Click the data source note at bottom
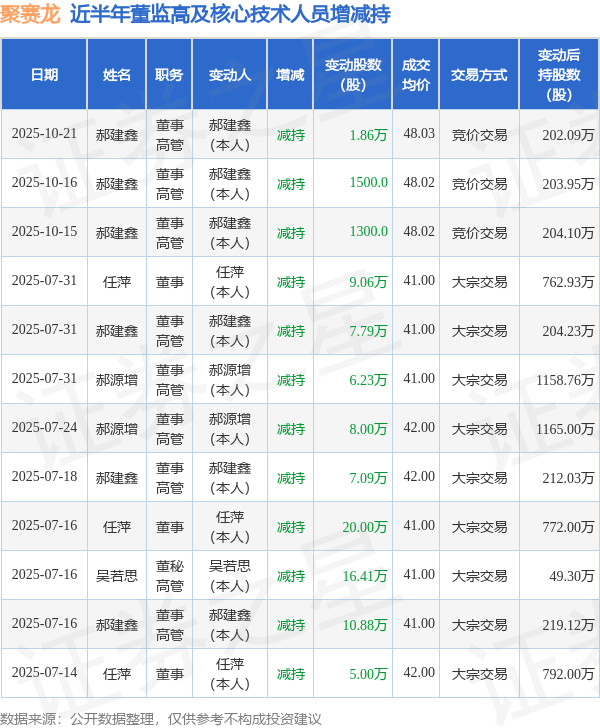Viewport: 600px width, 728px height. click(161, 719)
